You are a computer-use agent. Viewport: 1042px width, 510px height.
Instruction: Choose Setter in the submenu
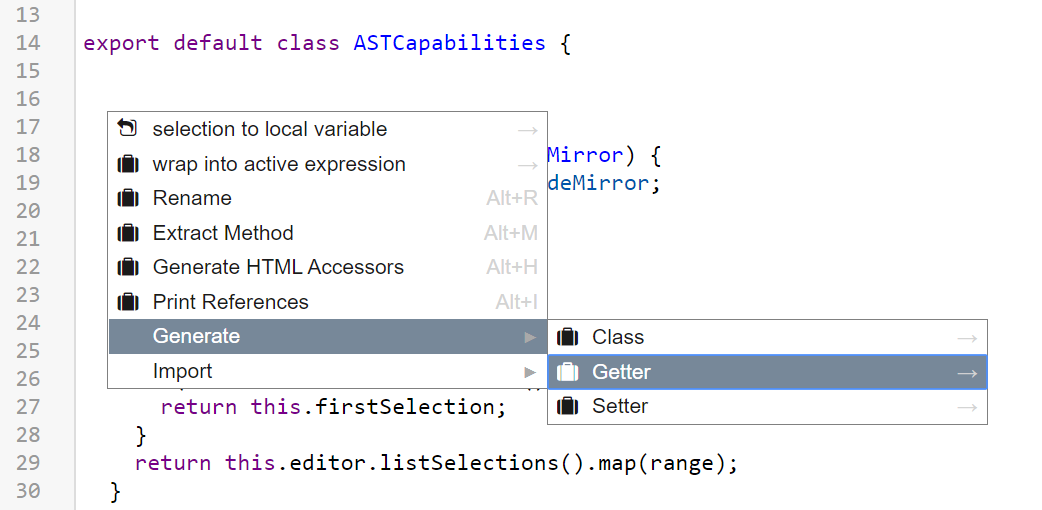[620, 406]
